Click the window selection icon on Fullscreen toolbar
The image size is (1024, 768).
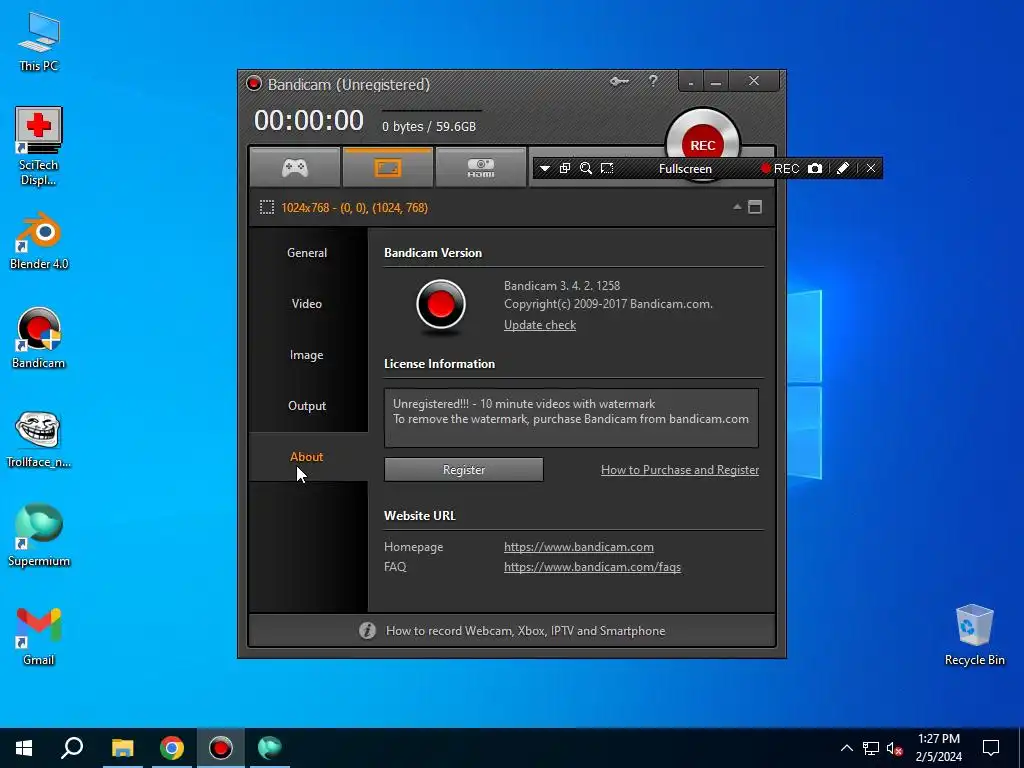click(x=565, y=168)
